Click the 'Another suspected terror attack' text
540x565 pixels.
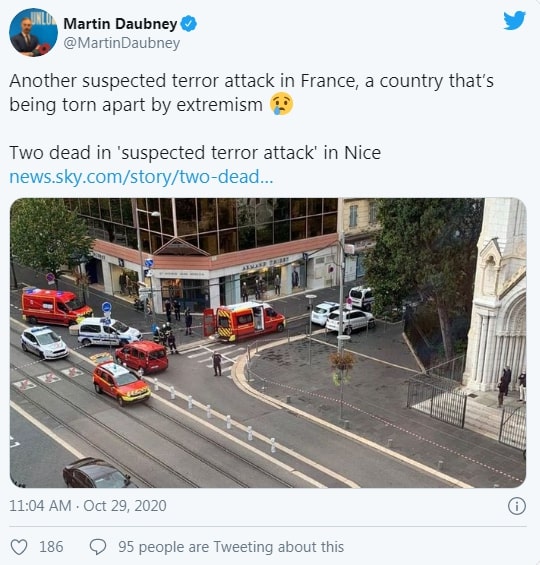click(142, 81)
